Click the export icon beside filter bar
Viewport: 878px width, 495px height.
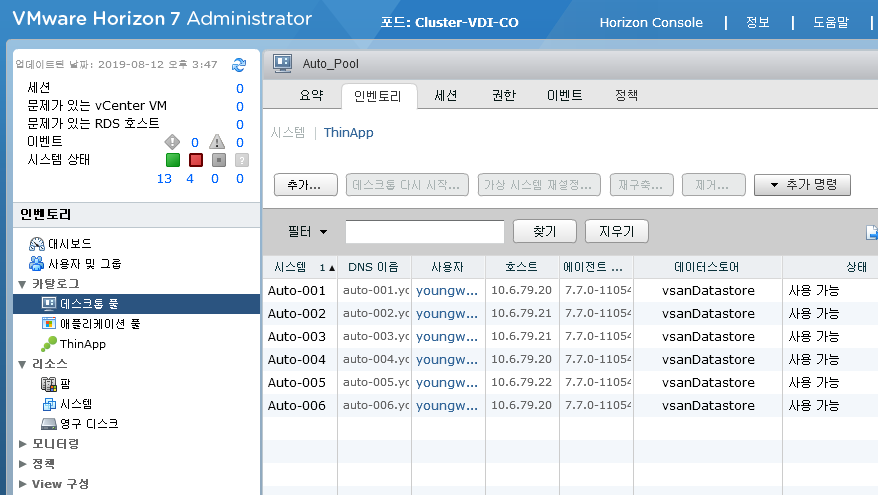(871, 232)
